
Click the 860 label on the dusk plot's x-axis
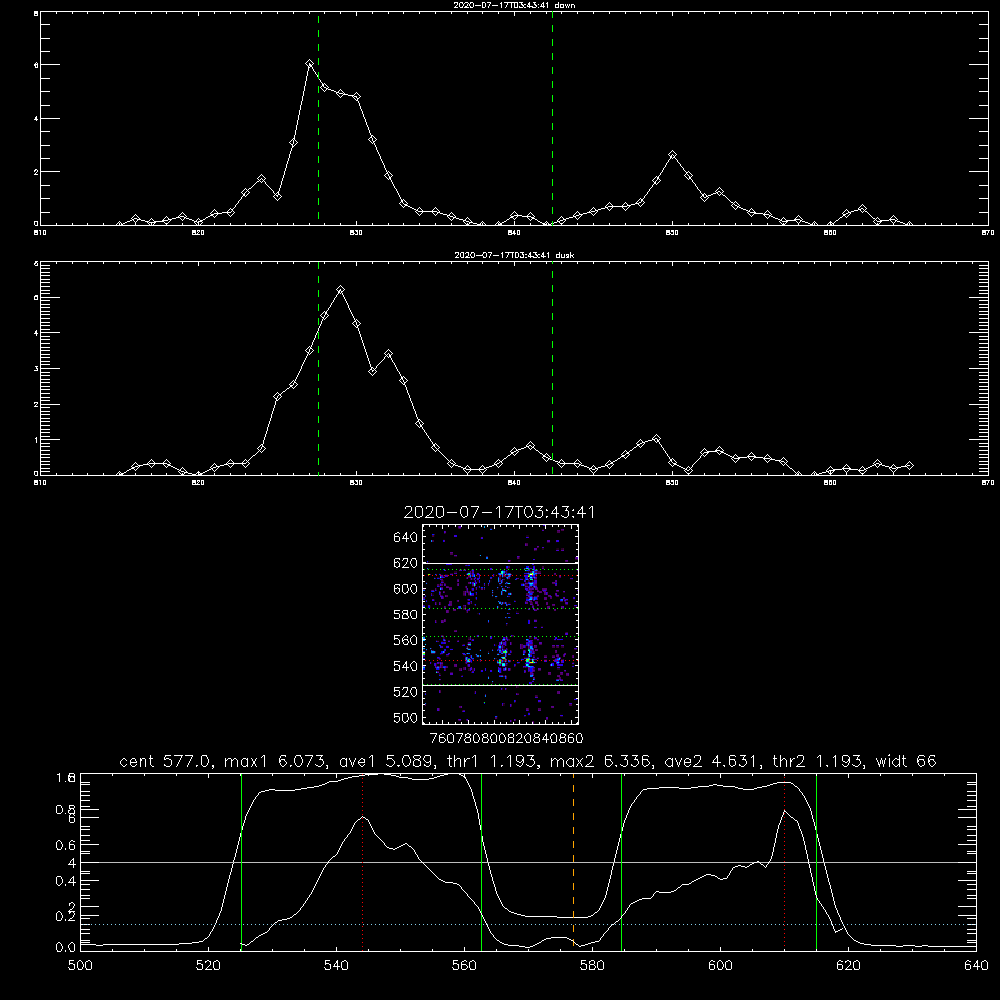coord(830,483)
